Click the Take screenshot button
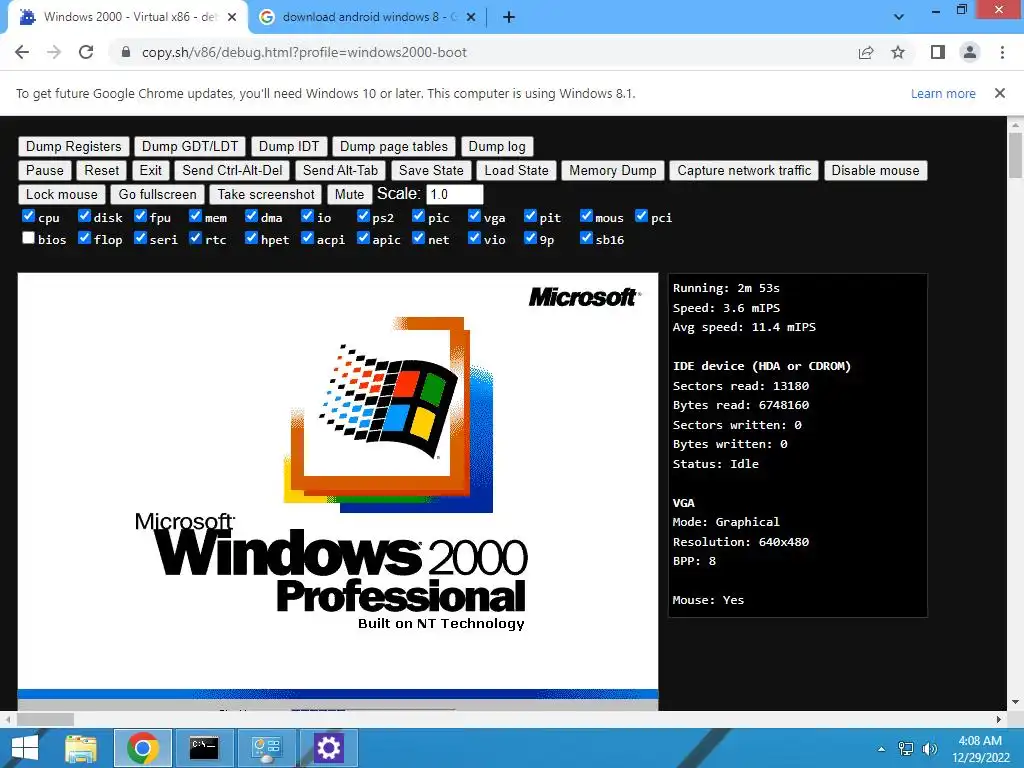The height and width of the screenshot is (768, 1024). [266, 195]
